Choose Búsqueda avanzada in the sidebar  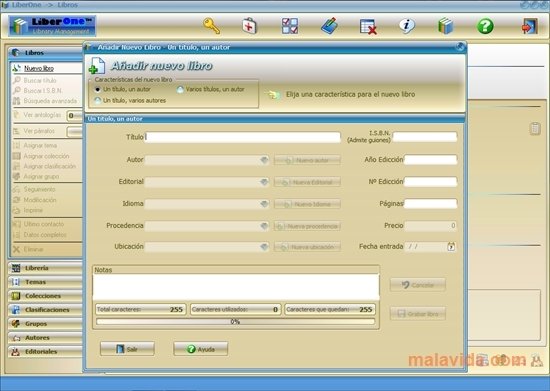tap(50, 101)
